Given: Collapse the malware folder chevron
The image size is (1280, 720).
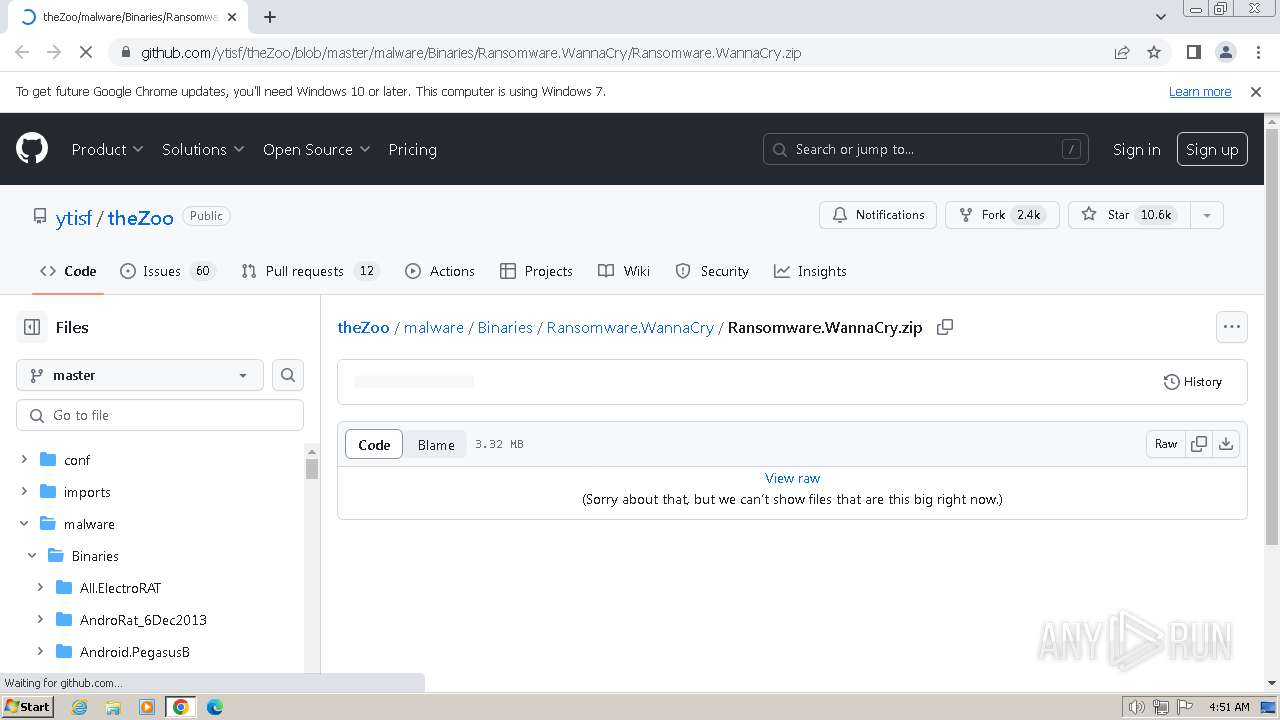Looking at the screenshot, I should pos(24,524).
